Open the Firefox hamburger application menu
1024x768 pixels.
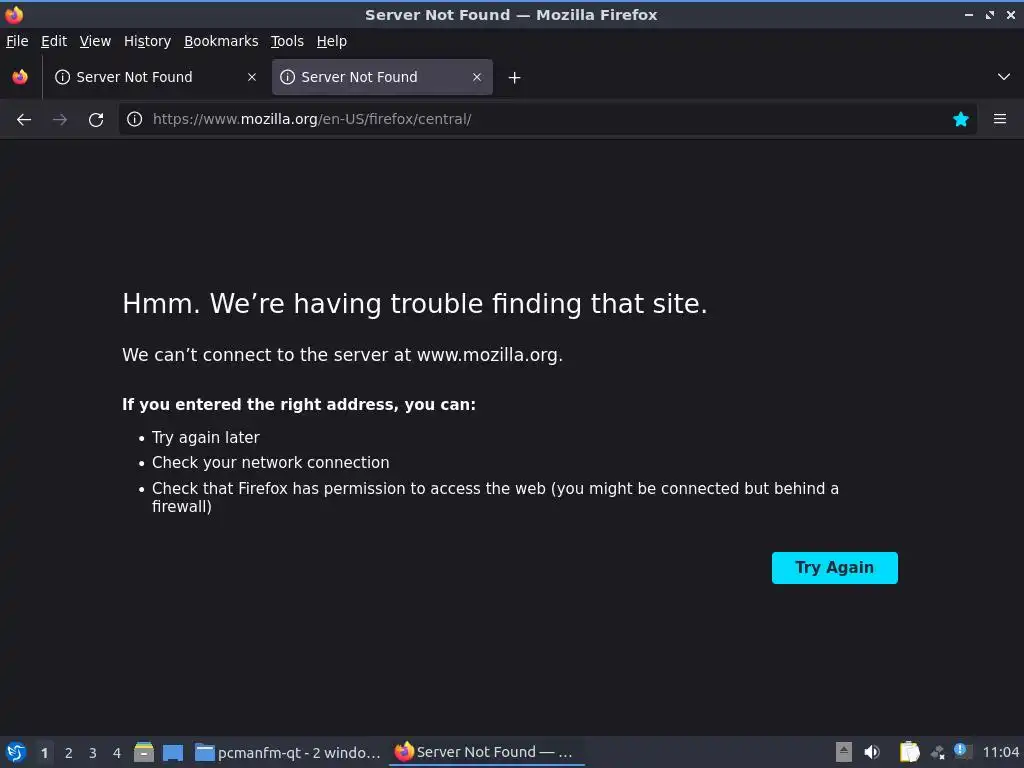point(999,119)
